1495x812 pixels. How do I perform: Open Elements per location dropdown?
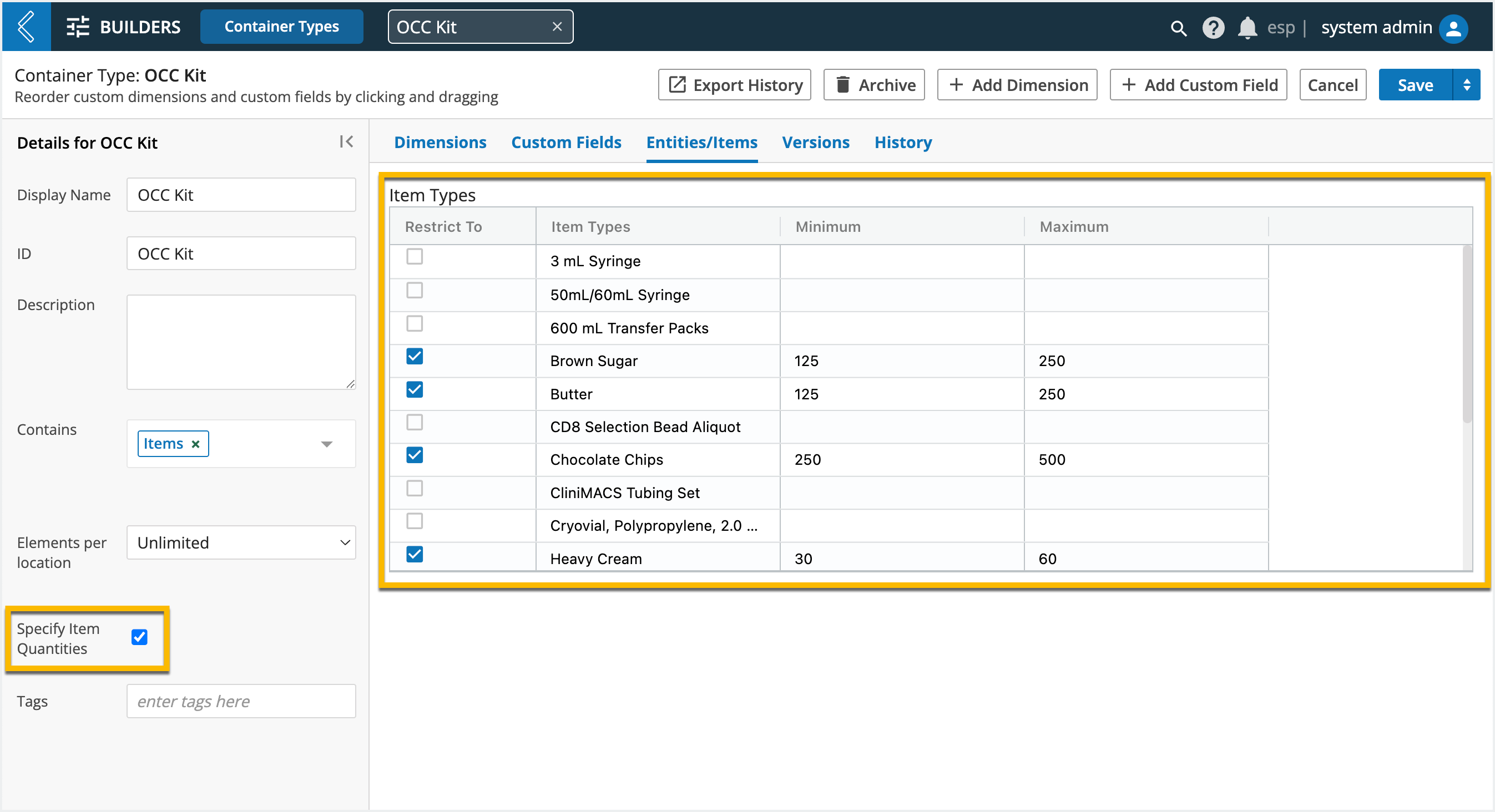241,542
